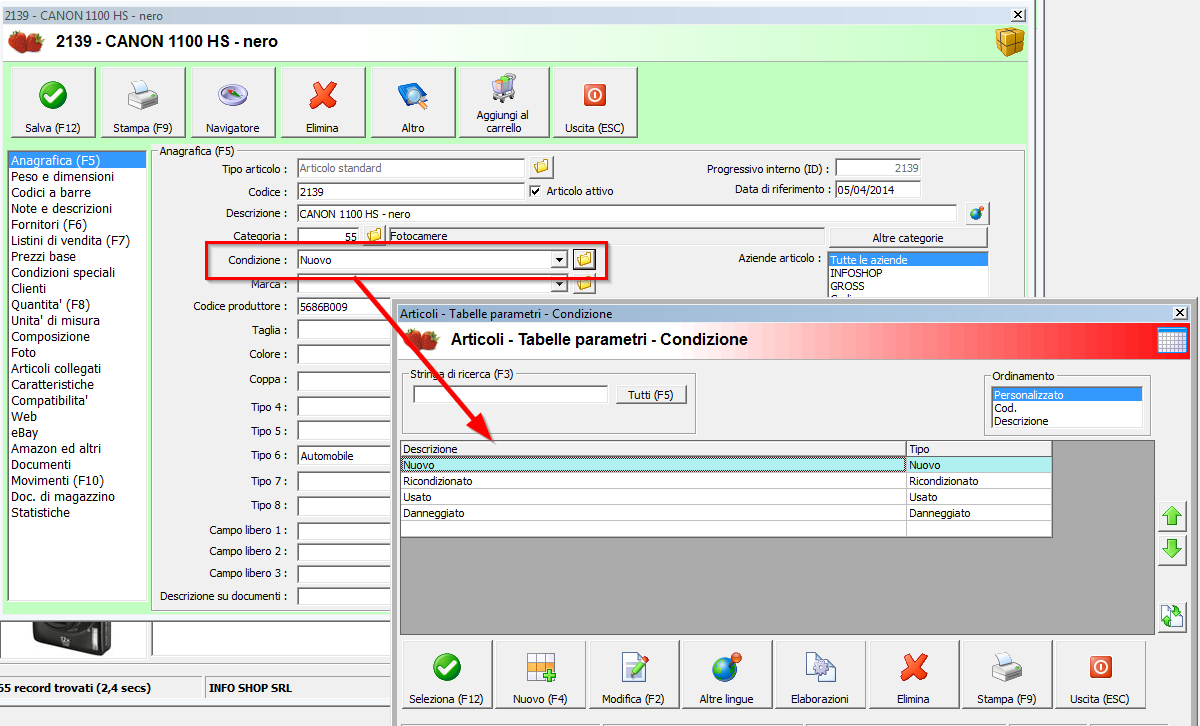Click Seleziona (F12) in Condizione window
Screen dimensions: 1200x726
(x=447, y=675)
